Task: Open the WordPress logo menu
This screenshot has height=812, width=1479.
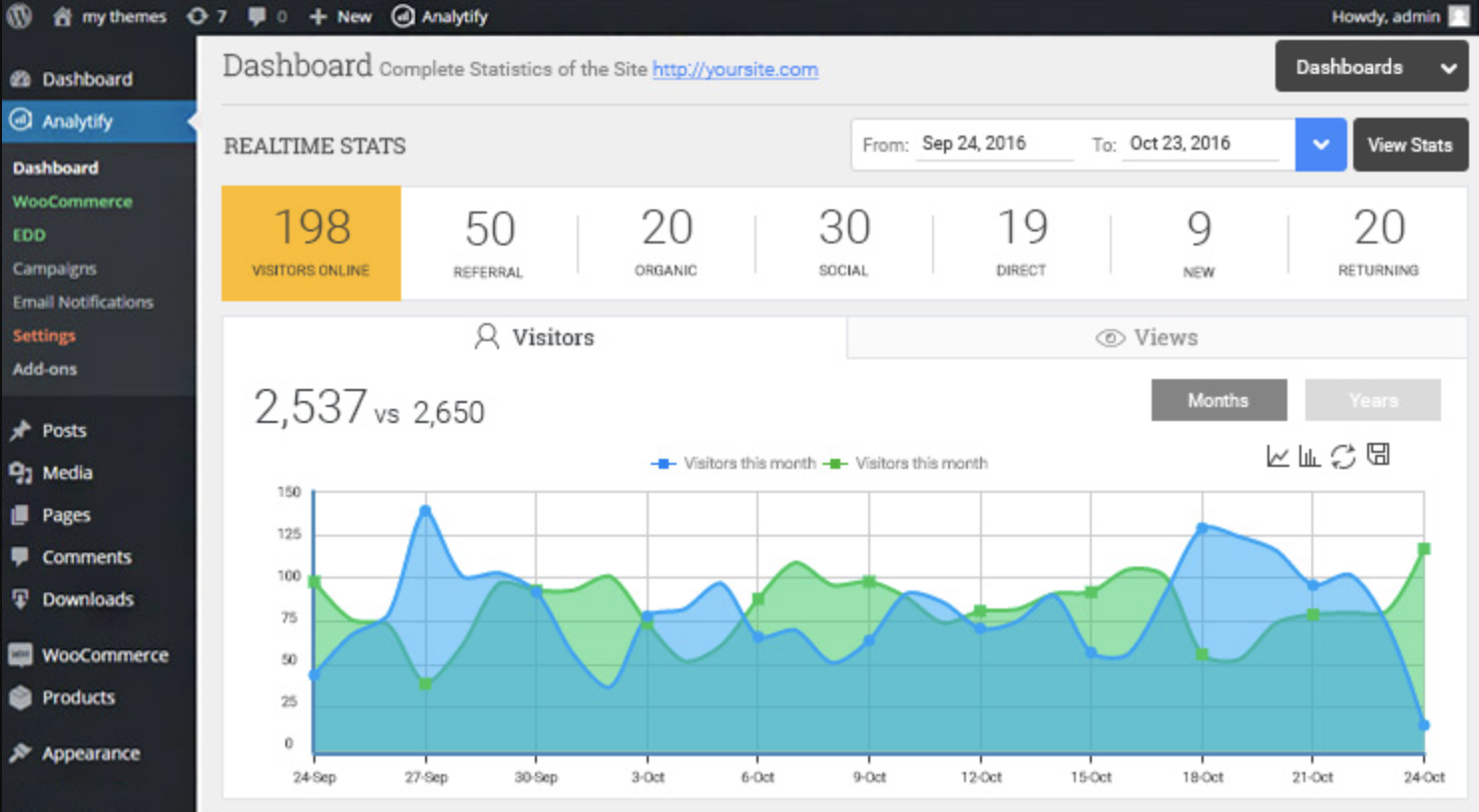Action: point(19,16)
